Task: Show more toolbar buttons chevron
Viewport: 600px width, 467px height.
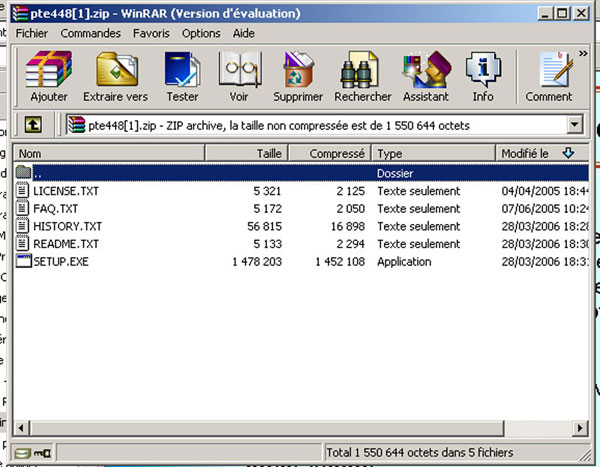Action: click(x=583, y=54)
